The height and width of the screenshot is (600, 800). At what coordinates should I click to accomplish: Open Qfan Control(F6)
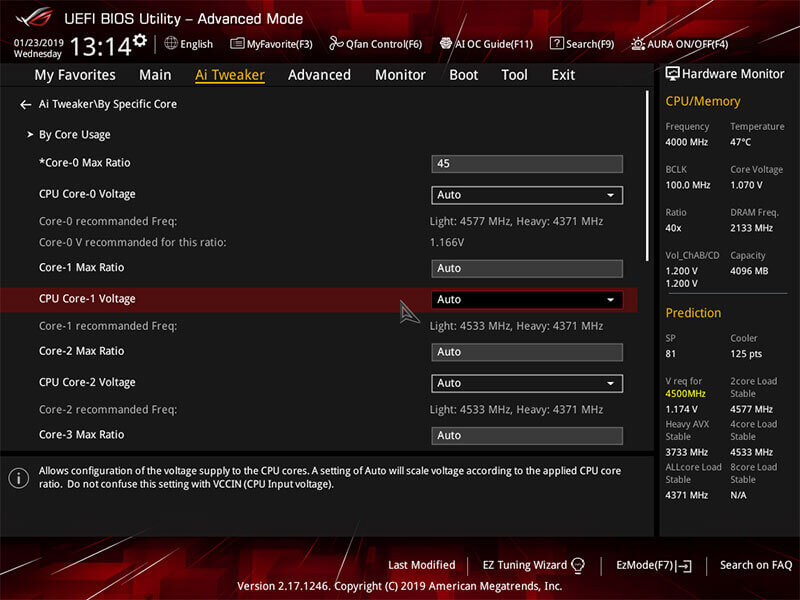[376, 44]
